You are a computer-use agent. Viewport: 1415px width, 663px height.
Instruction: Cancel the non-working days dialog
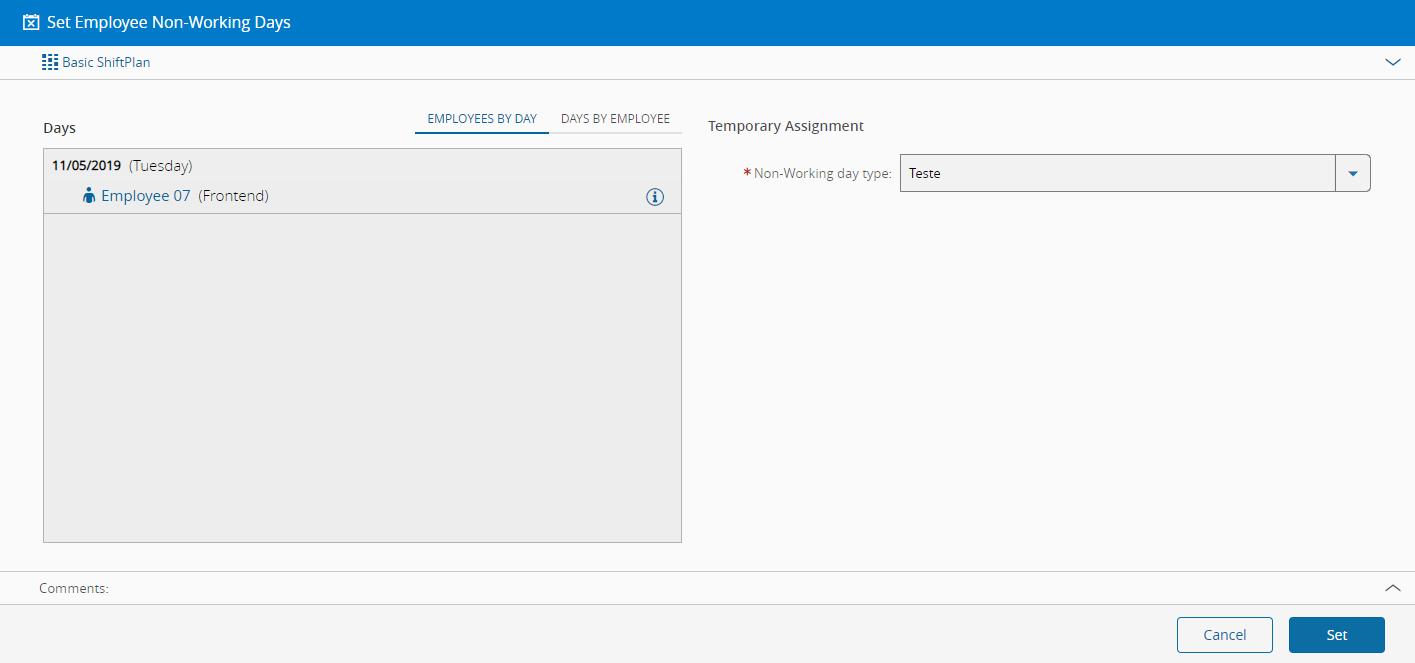coord(1225,635)
